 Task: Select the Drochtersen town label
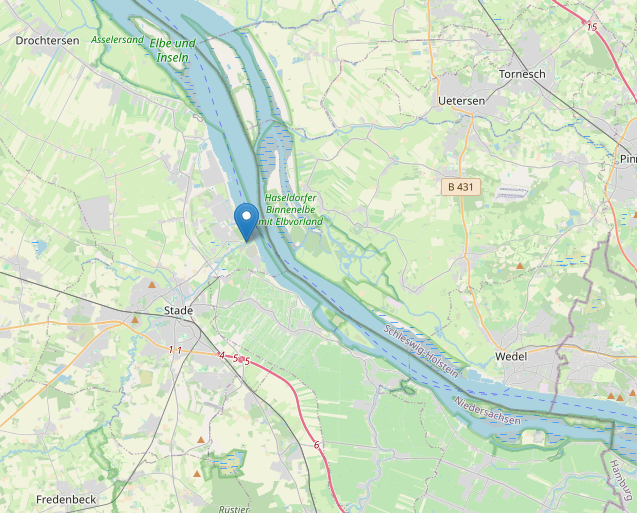[x=48, y=41]
